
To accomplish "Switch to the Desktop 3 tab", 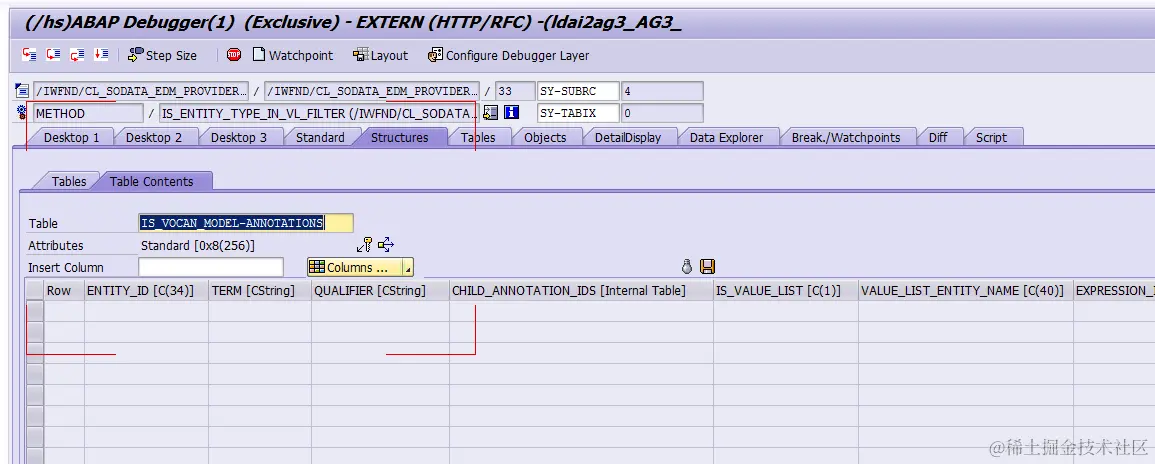I will pos(239,137).
